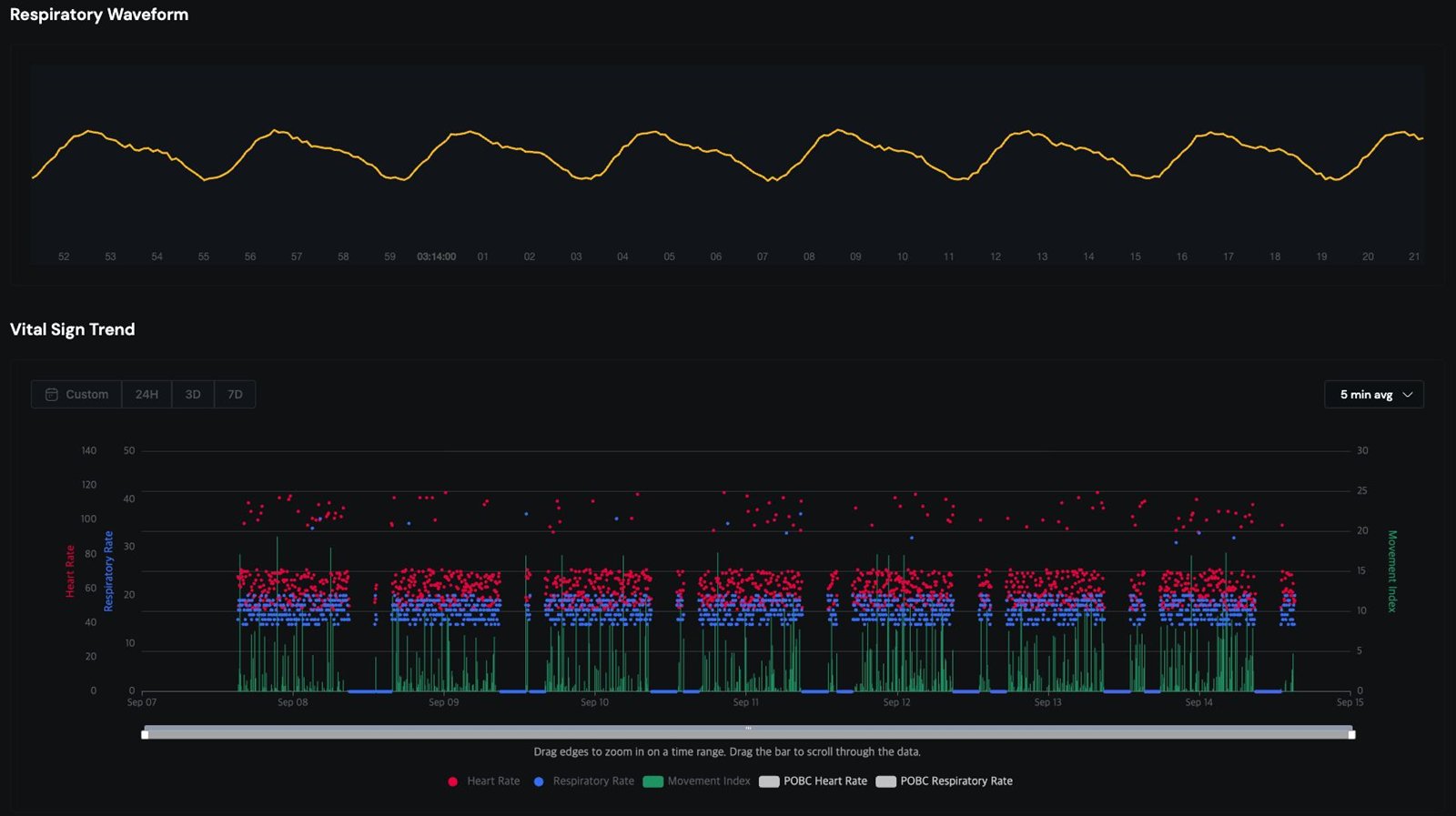This screenshot has width=1456, height=816.
Task: Open the Custom date range picker
Action: tap(76, 394)
